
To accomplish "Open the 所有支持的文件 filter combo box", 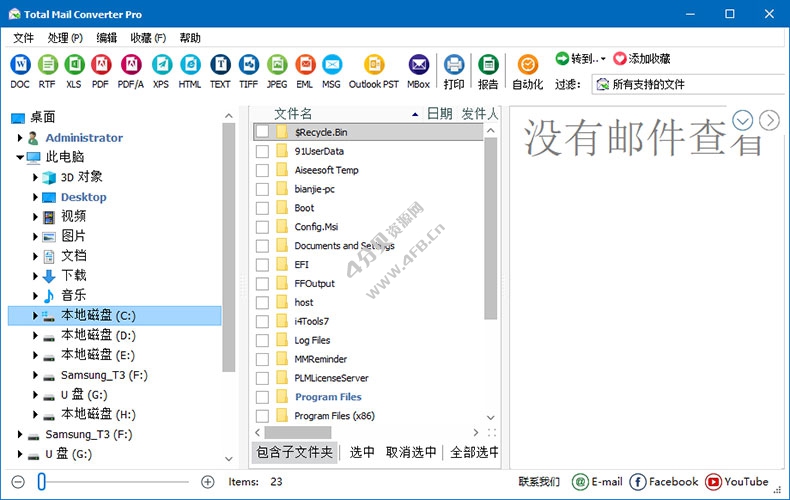I will 689,84.
